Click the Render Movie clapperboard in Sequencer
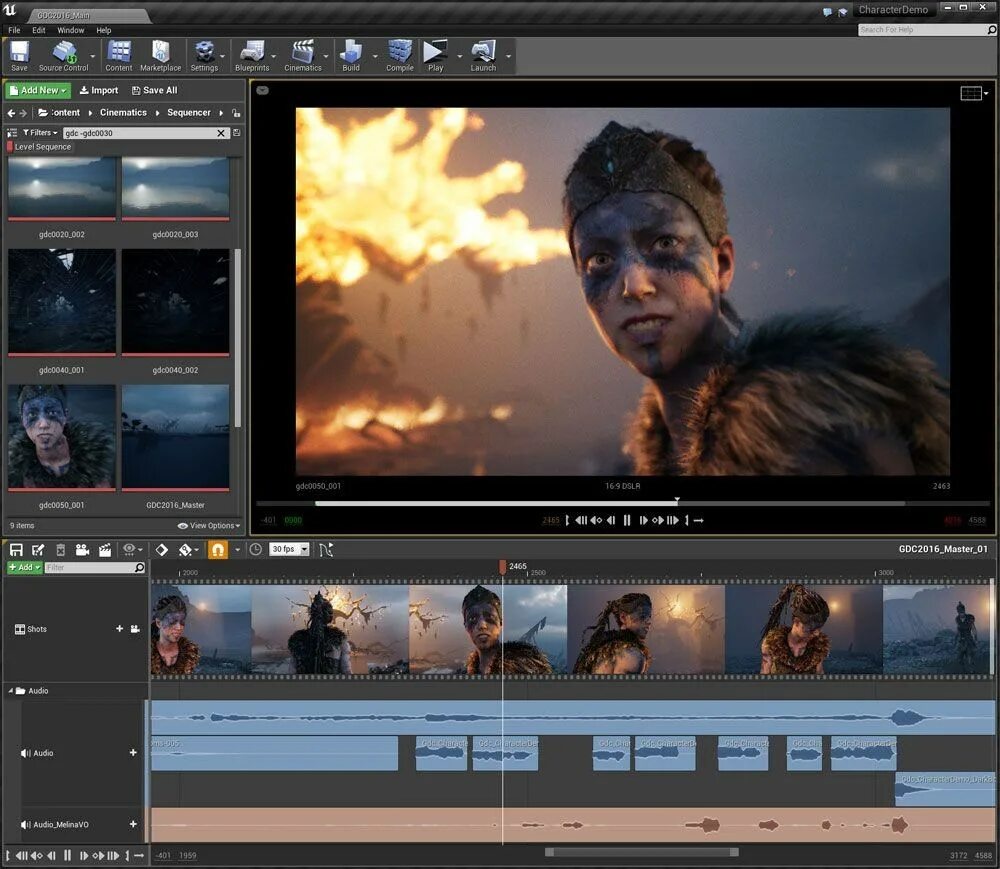This screenshot has height=869, width=1000. click(x=104, y=550)
